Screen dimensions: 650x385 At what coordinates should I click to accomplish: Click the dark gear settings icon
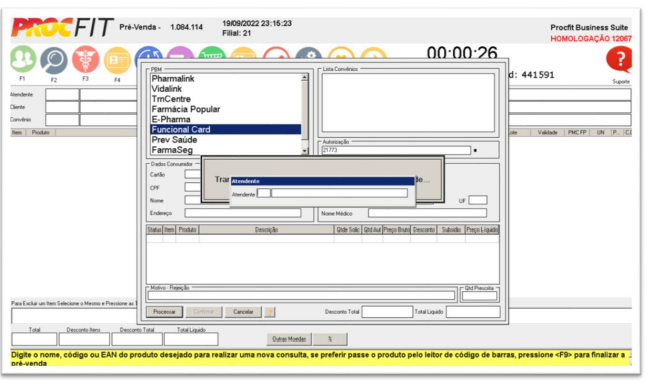308,53
